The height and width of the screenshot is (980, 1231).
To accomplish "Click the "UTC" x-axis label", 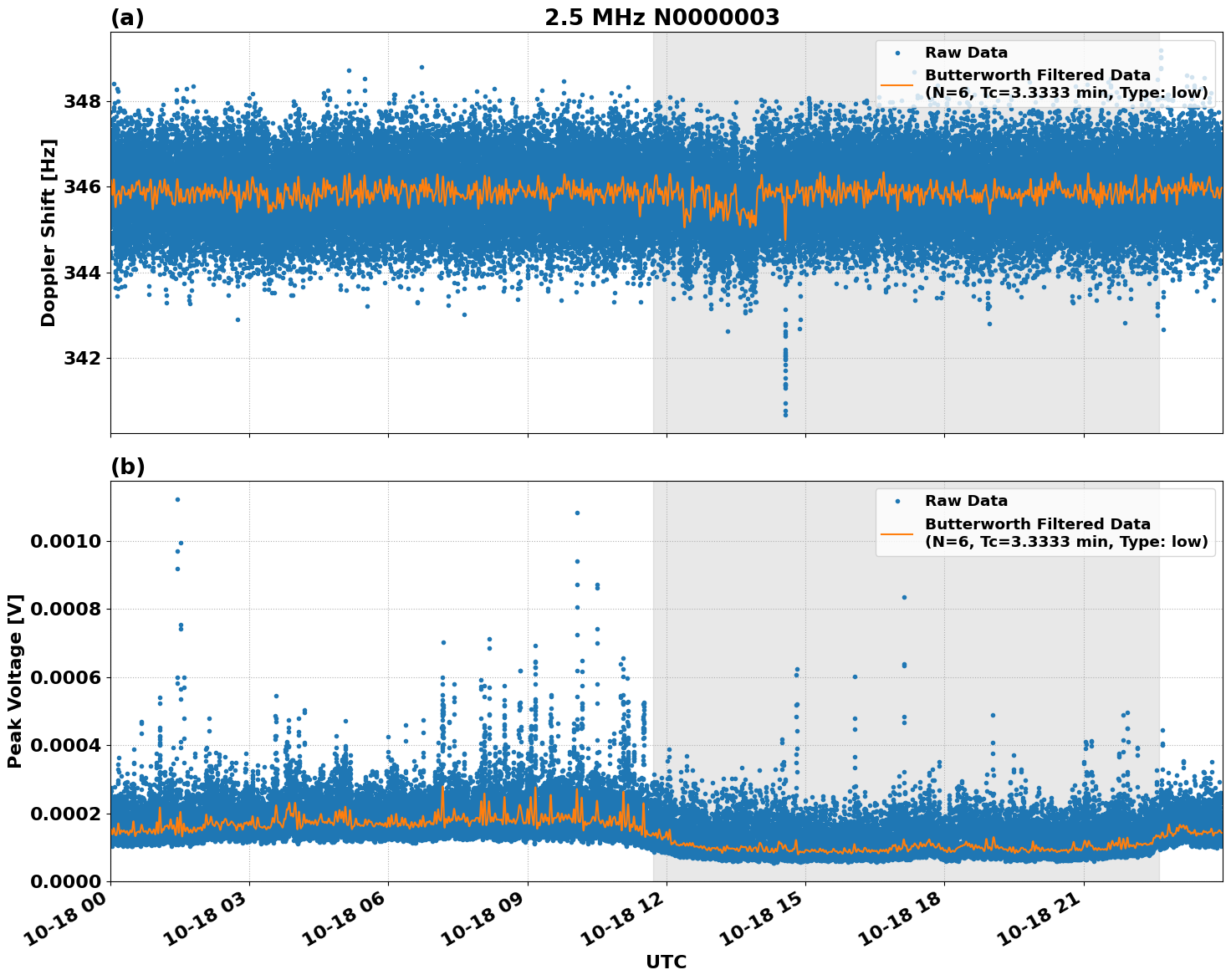I will point(666,962).
